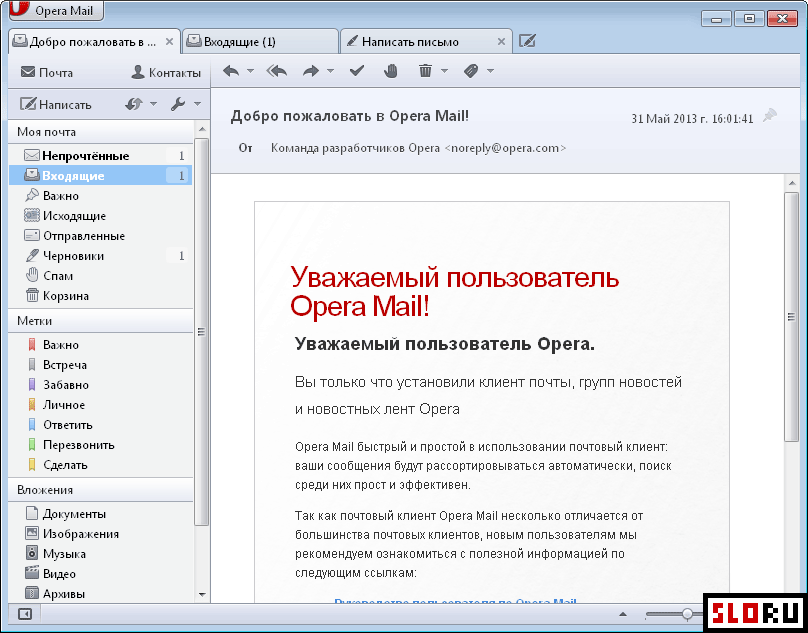Open the Корзина trash folder
808x633 pixels.
(100, 296)
